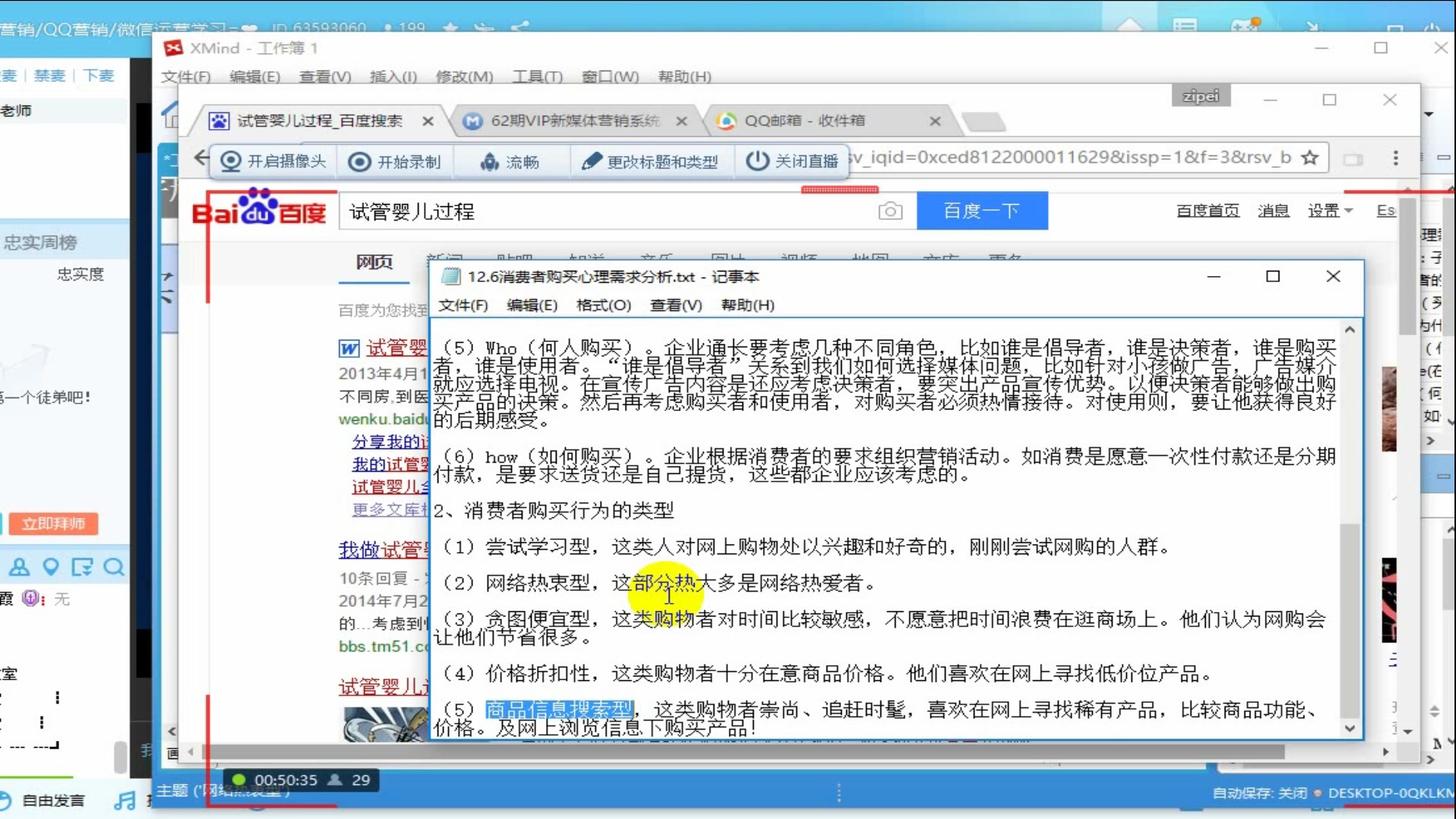The width and height of the screenshot is (1456, 819).
Task: Click the browser page scrollbar thumb
Action: 1407,265
